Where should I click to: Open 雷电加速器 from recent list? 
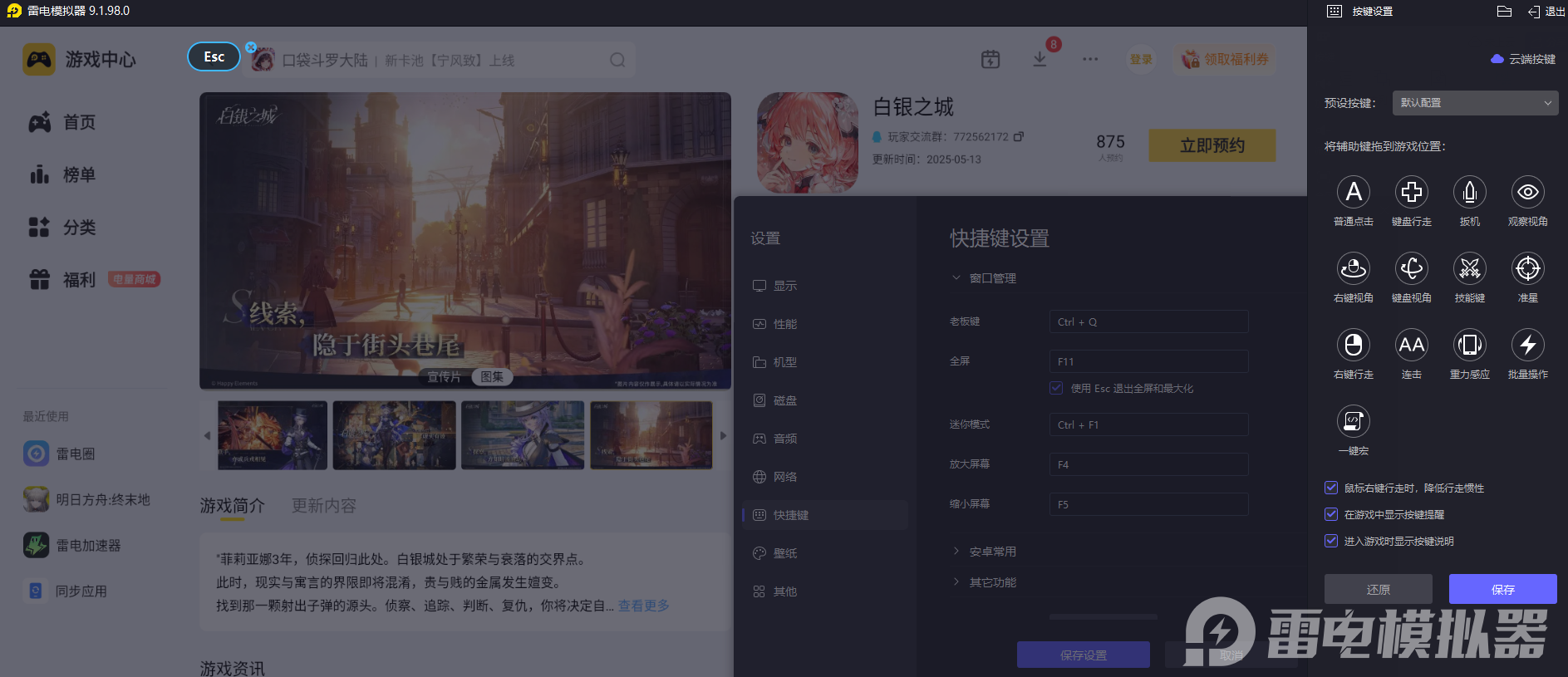coord(72,545)
